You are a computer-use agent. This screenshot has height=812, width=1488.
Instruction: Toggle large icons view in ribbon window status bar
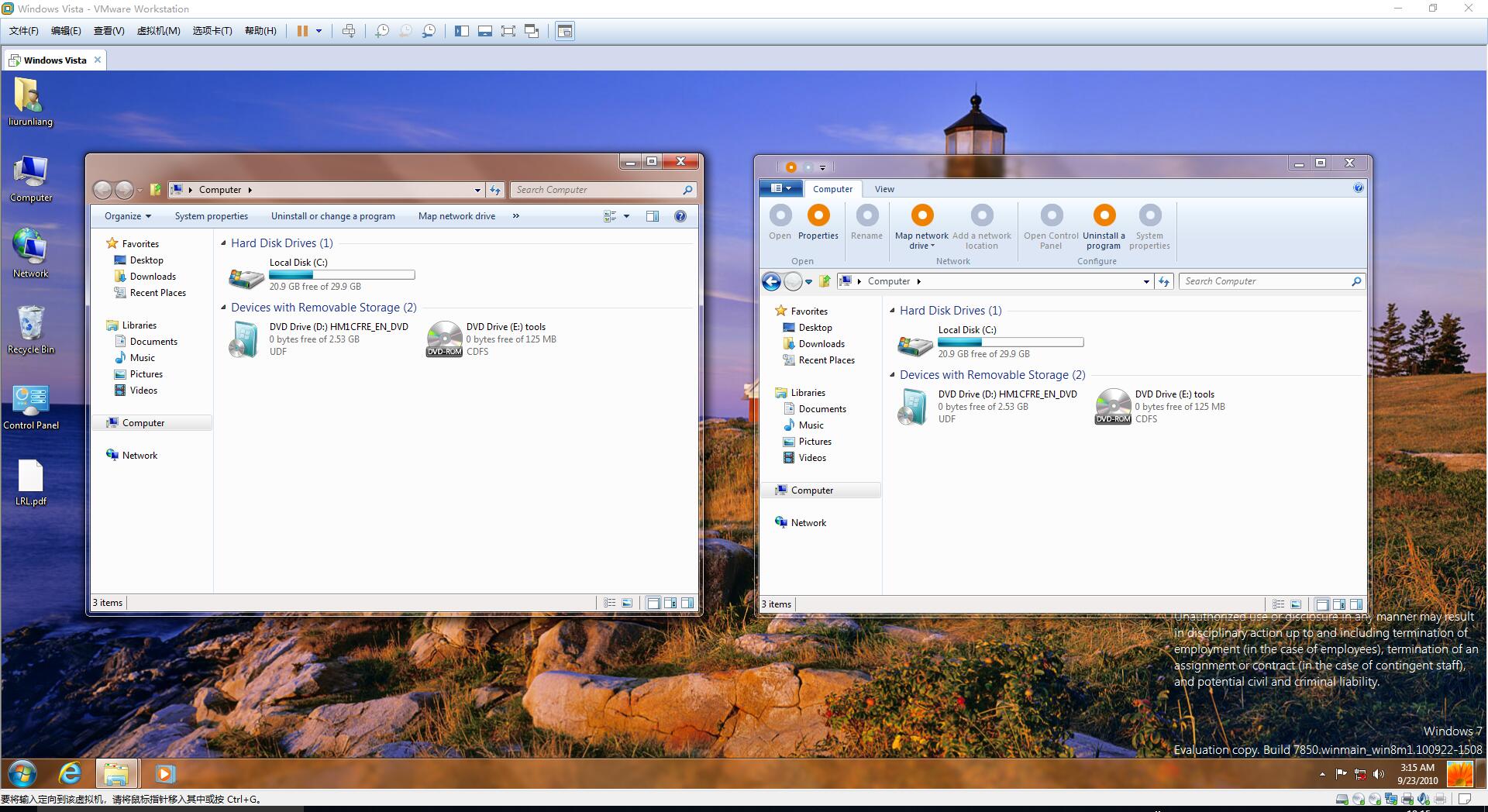pyautogui.click(x=1296, y=604)
